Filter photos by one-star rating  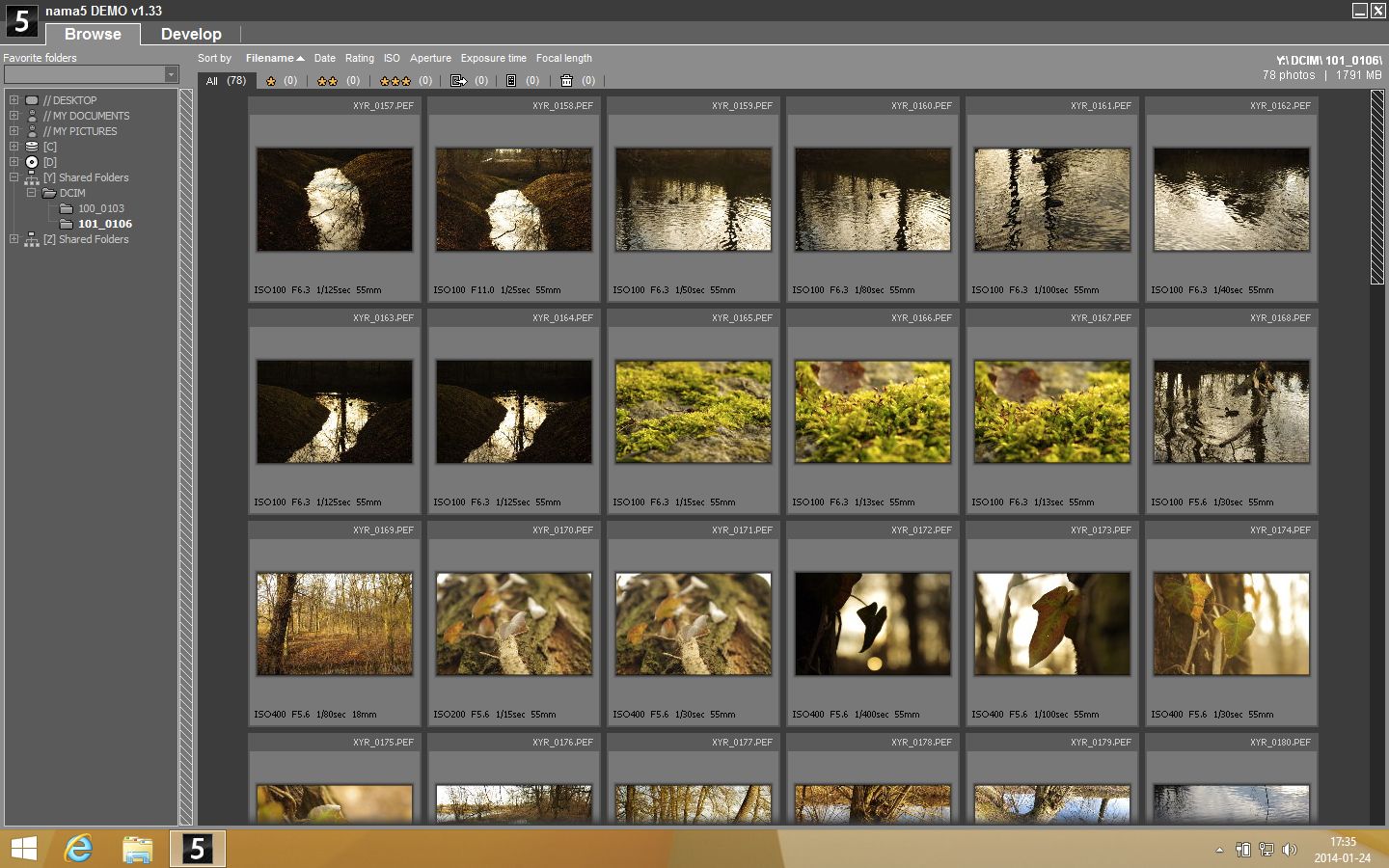click(x=281, y=81)
